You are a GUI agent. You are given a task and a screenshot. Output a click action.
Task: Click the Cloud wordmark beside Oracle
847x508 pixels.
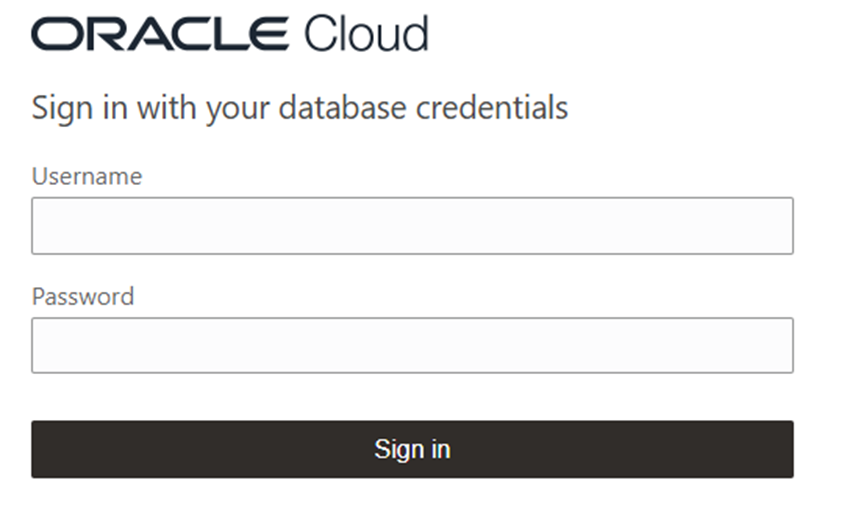click(x=366, y=34)
